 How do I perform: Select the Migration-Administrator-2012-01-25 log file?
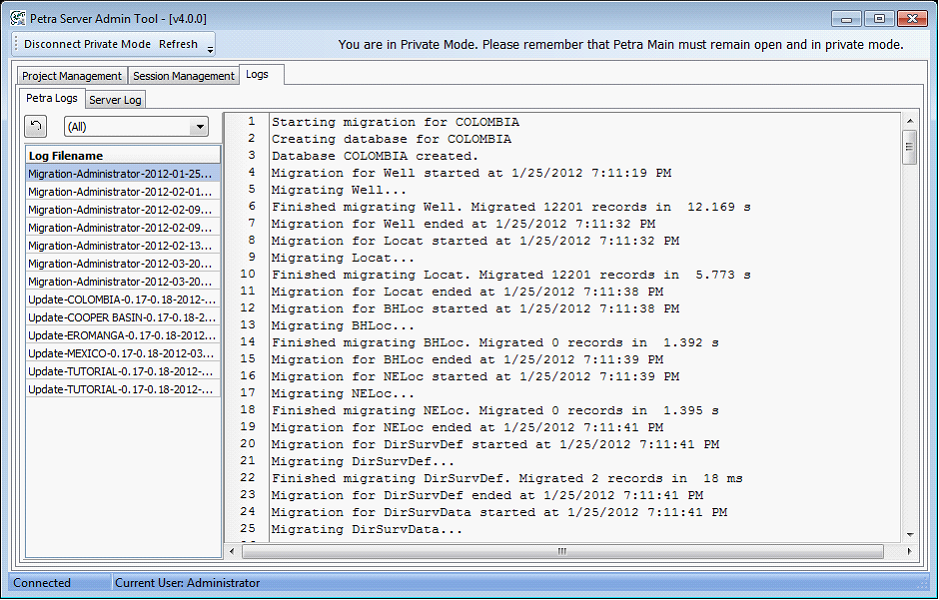click(121, 174)
